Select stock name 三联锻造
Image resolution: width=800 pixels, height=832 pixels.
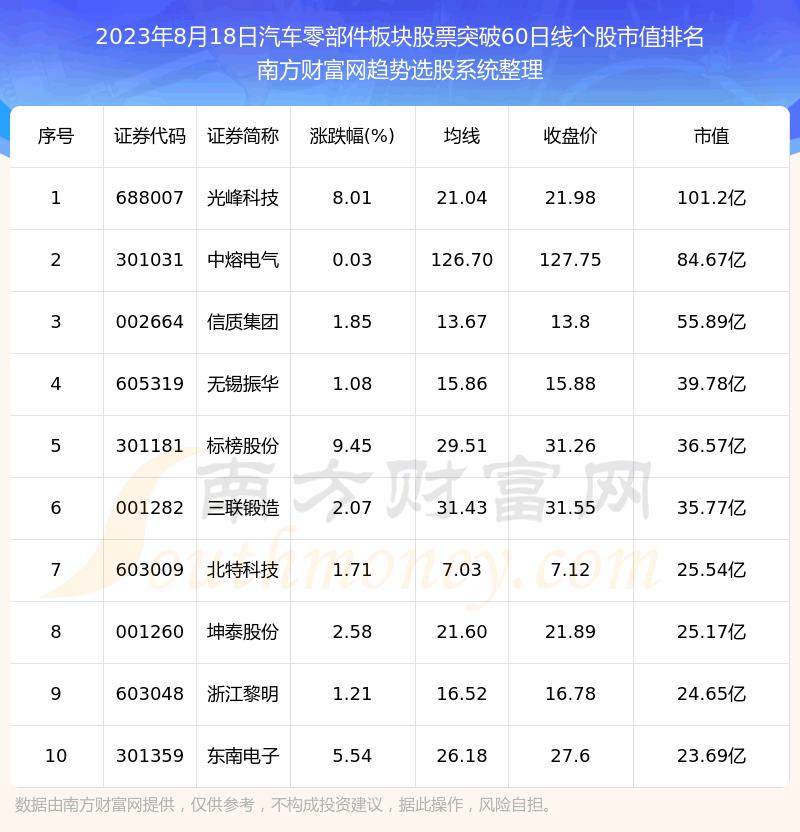click(243, 508)
